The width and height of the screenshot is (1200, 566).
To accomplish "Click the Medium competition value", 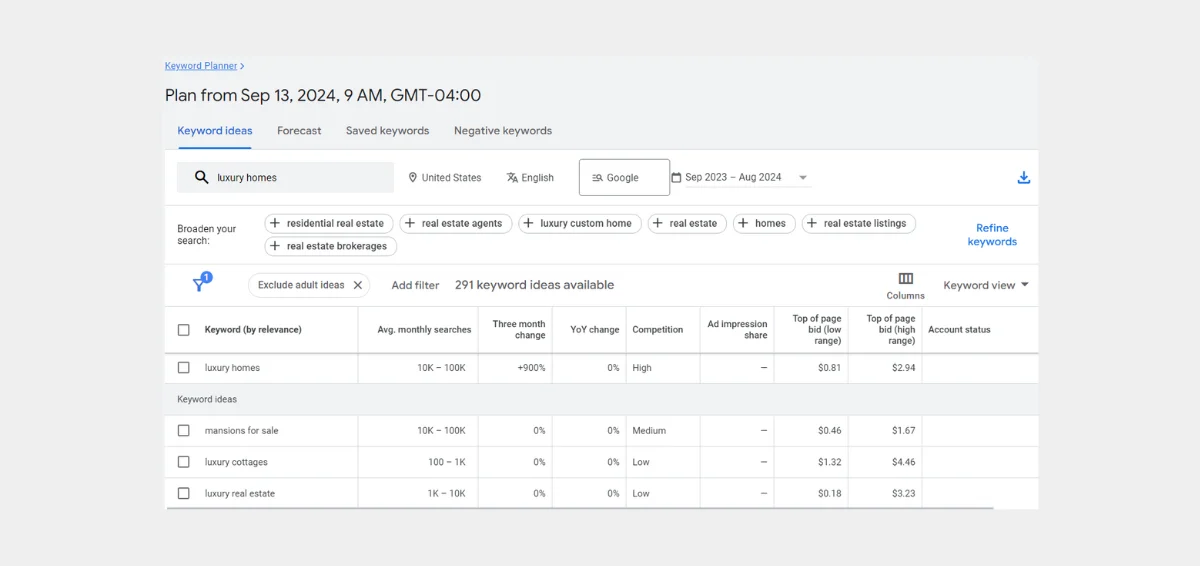I will pyautogui.click(x=649, y=431).
